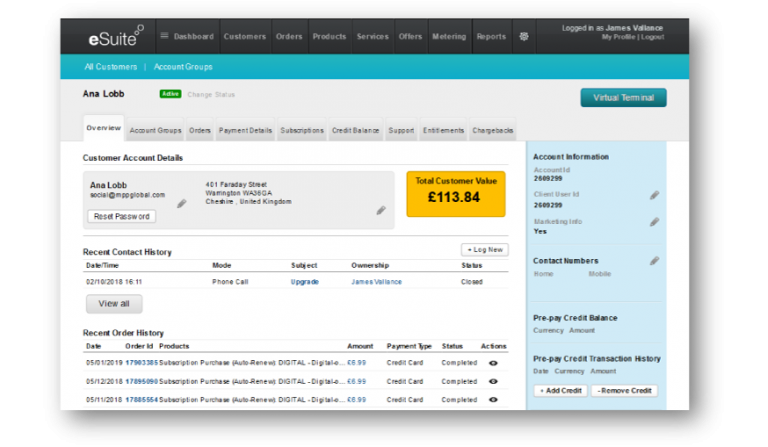The height and width of the screenshot is (447, 768).
Task: Click the yellow Total Customer Value box
Action: (x=455, y=193)
